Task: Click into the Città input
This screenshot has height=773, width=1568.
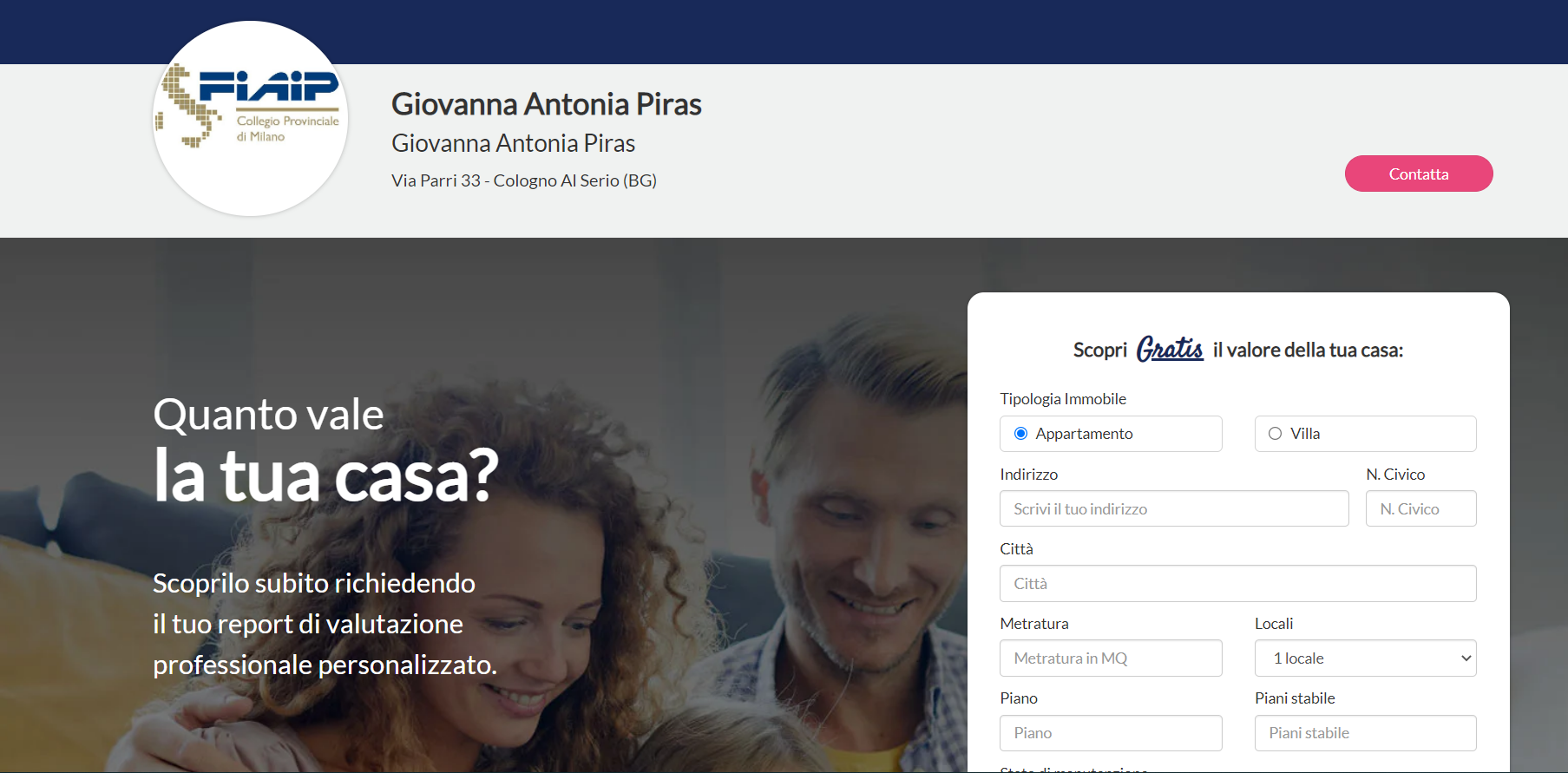Action: [x=1237, y=583]
